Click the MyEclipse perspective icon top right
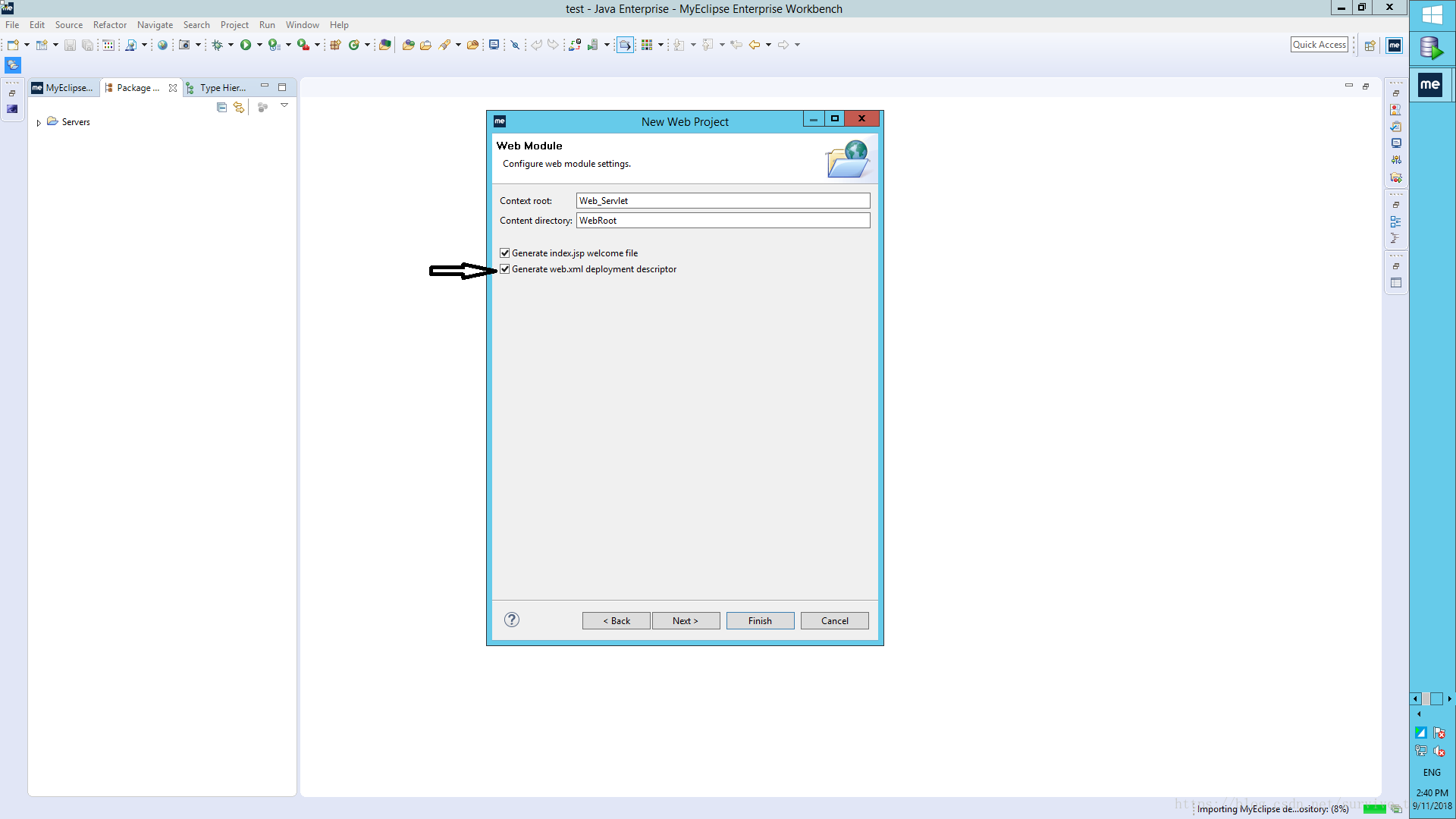 pyautogui.click(x=1394, y=45)
